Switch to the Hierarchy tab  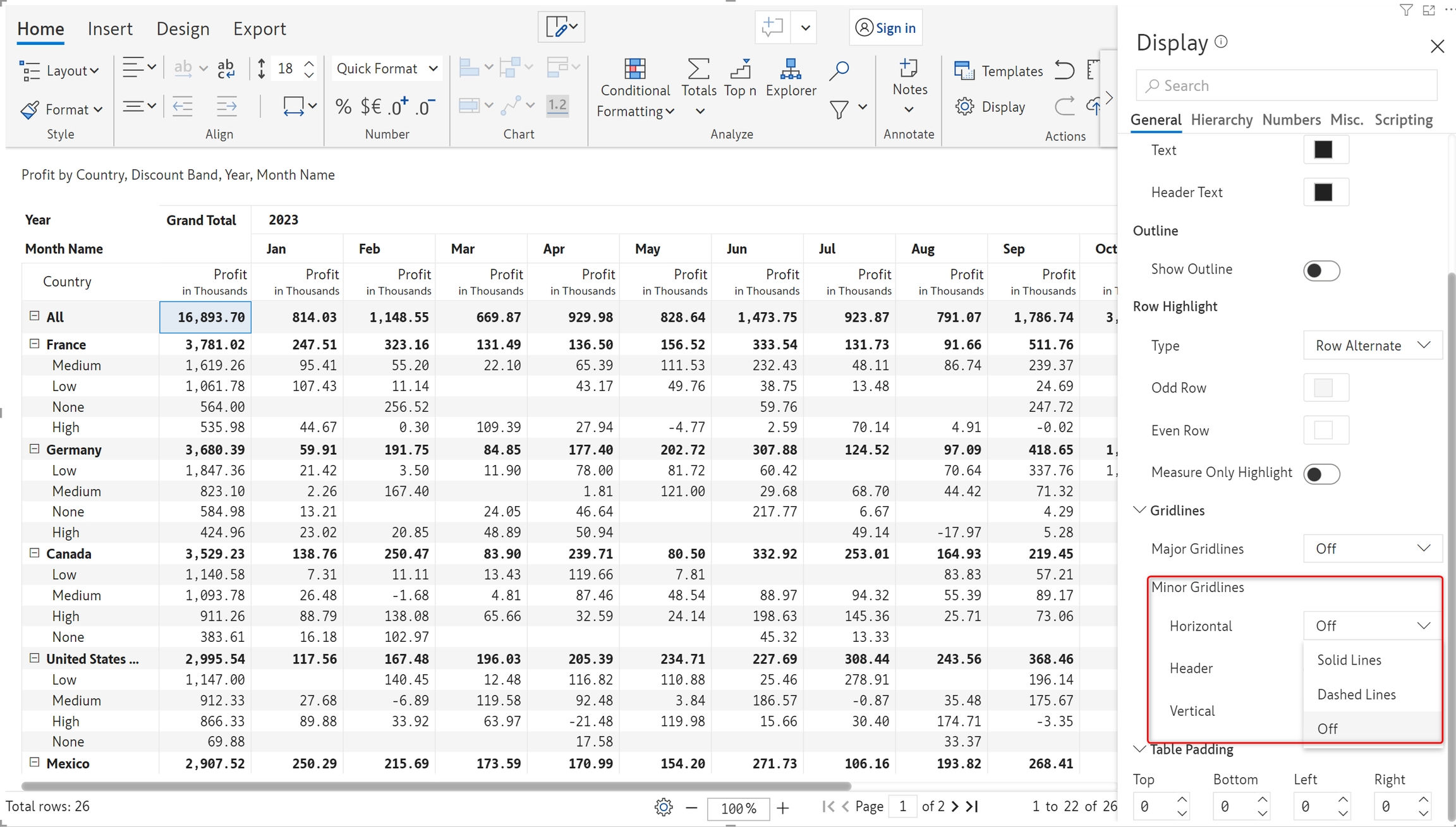coord(1221,119)
